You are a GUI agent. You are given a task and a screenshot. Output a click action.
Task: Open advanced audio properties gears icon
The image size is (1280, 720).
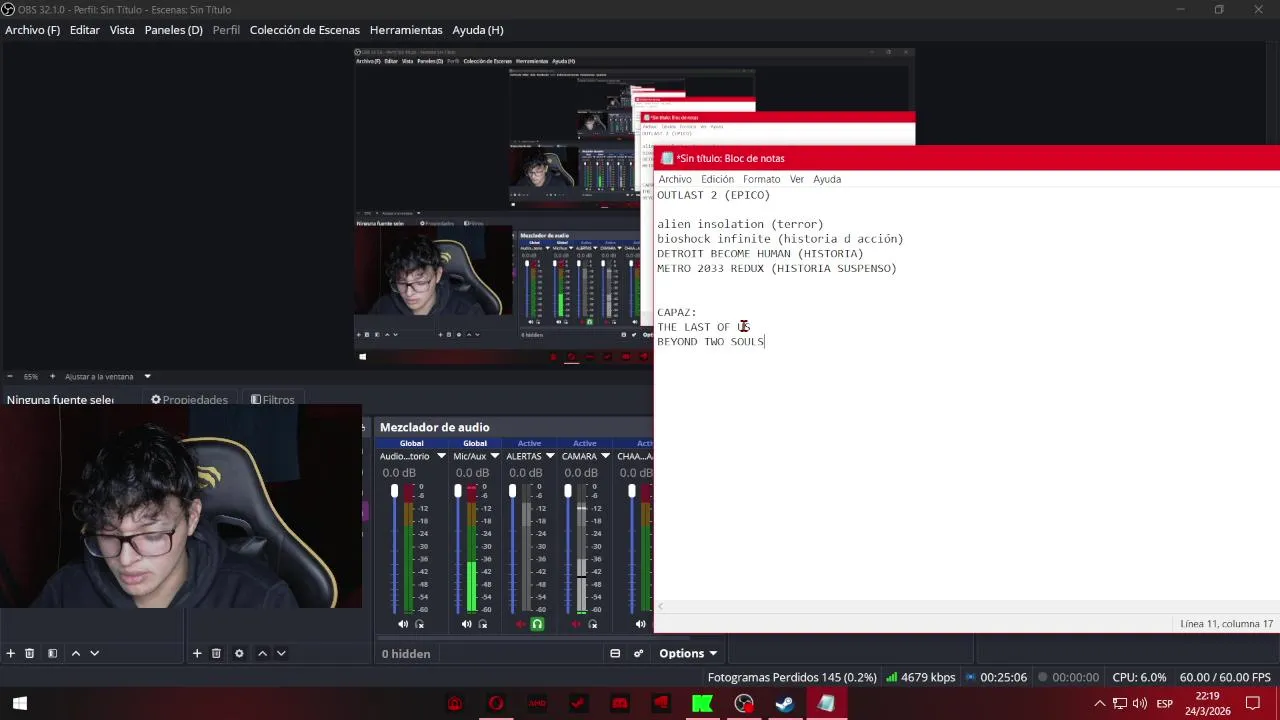click(639, 653)
